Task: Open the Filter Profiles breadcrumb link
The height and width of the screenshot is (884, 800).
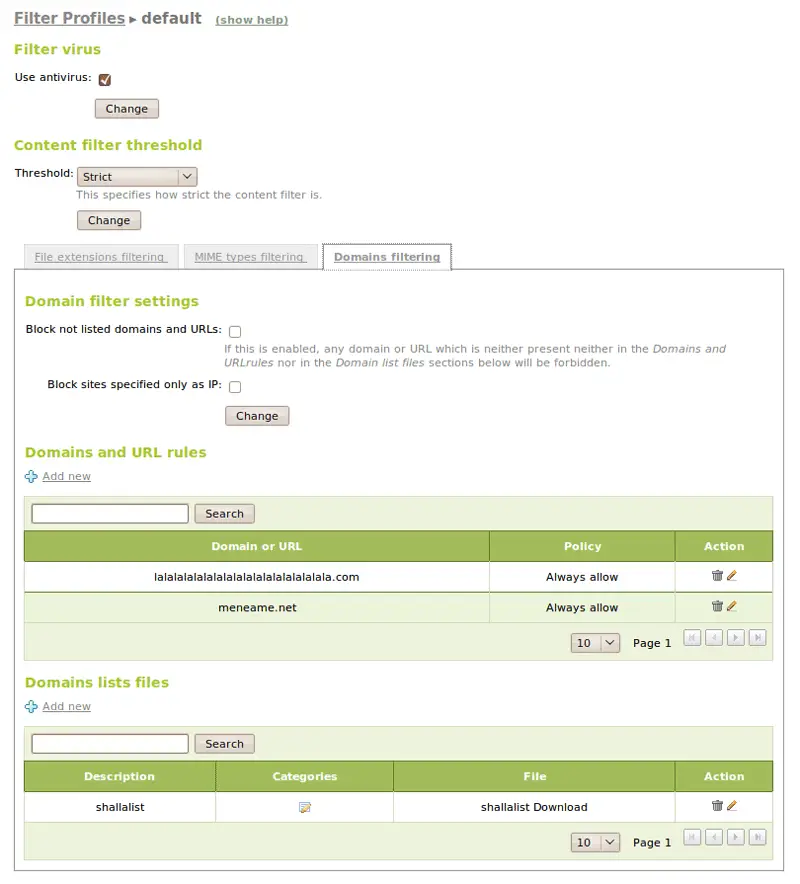Action: click(x=69, y=18)
